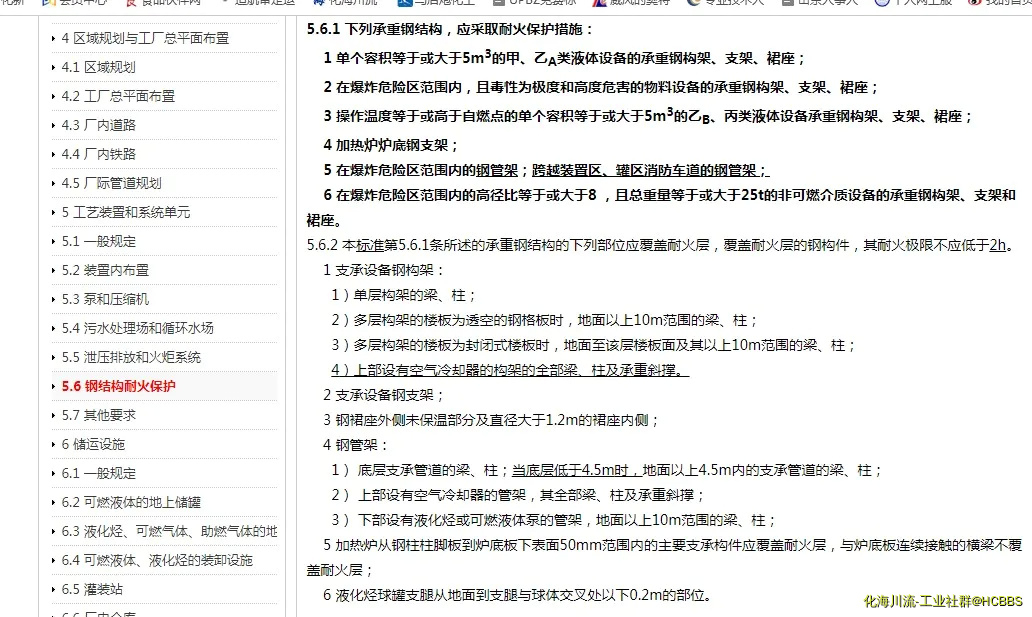Click line 6 液化烃球罐支腿
This screenshot has width=1032, height=617.
(x=518, y=595)
